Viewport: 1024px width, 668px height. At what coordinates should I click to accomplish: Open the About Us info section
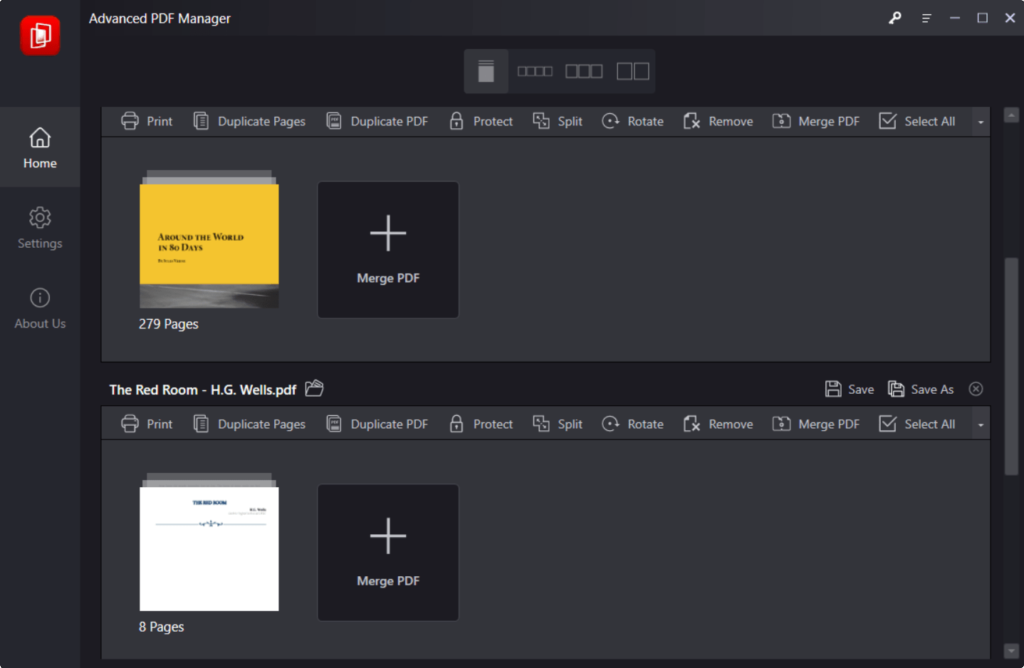(x=40, y=308)
